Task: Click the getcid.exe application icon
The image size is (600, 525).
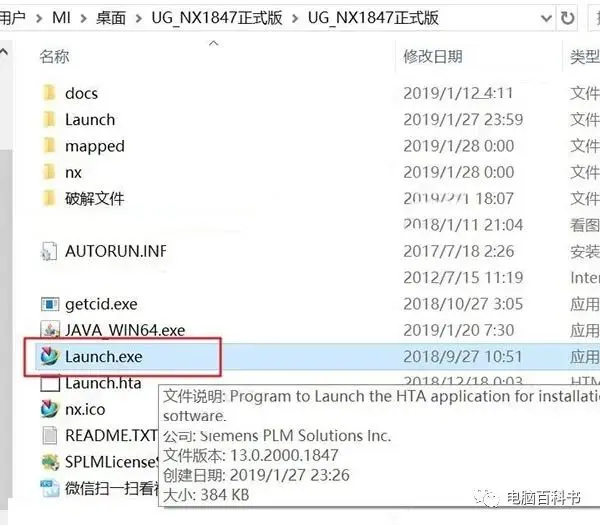Action: (50, 305)
